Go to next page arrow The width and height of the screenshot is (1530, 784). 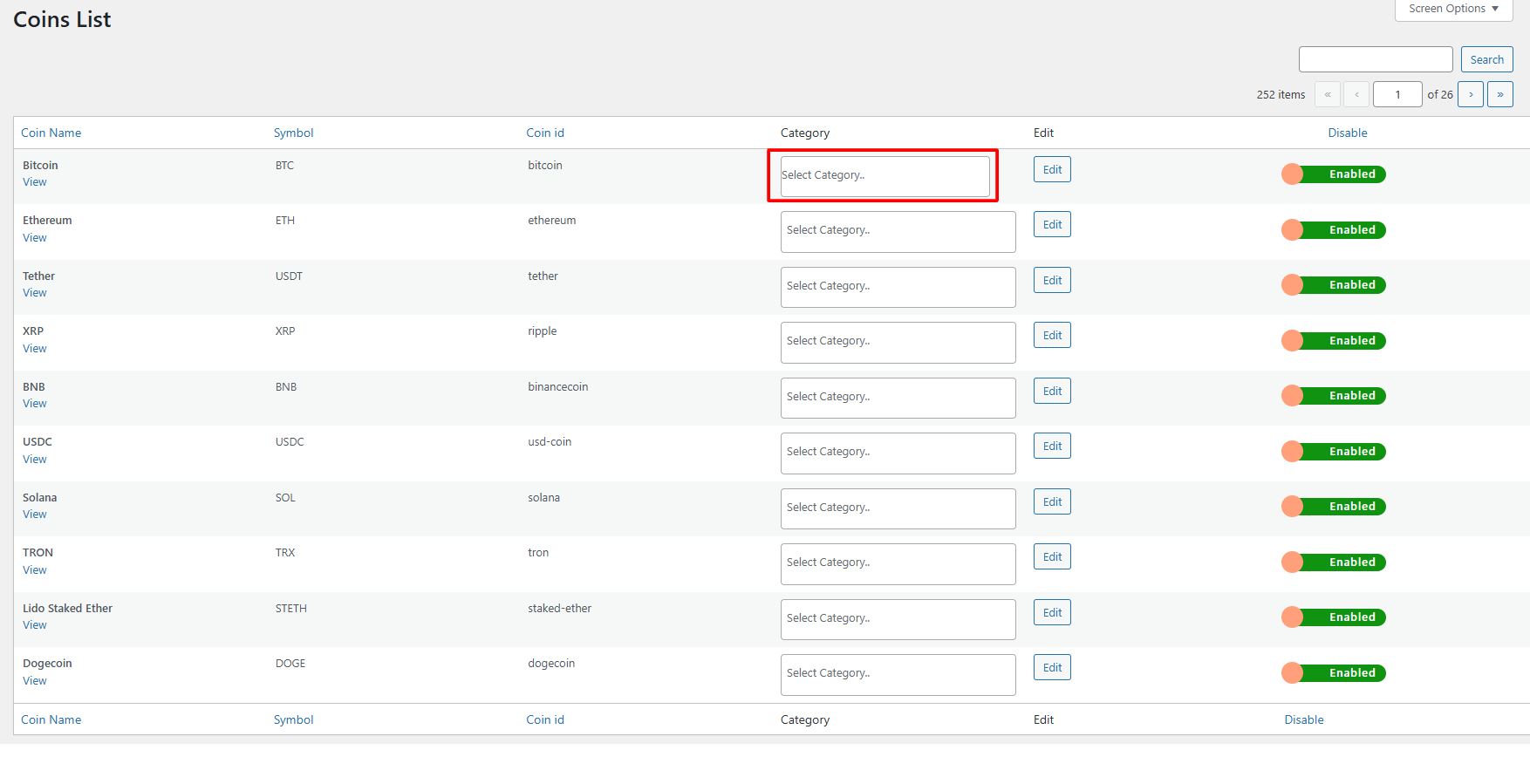tap(1471, 94)
